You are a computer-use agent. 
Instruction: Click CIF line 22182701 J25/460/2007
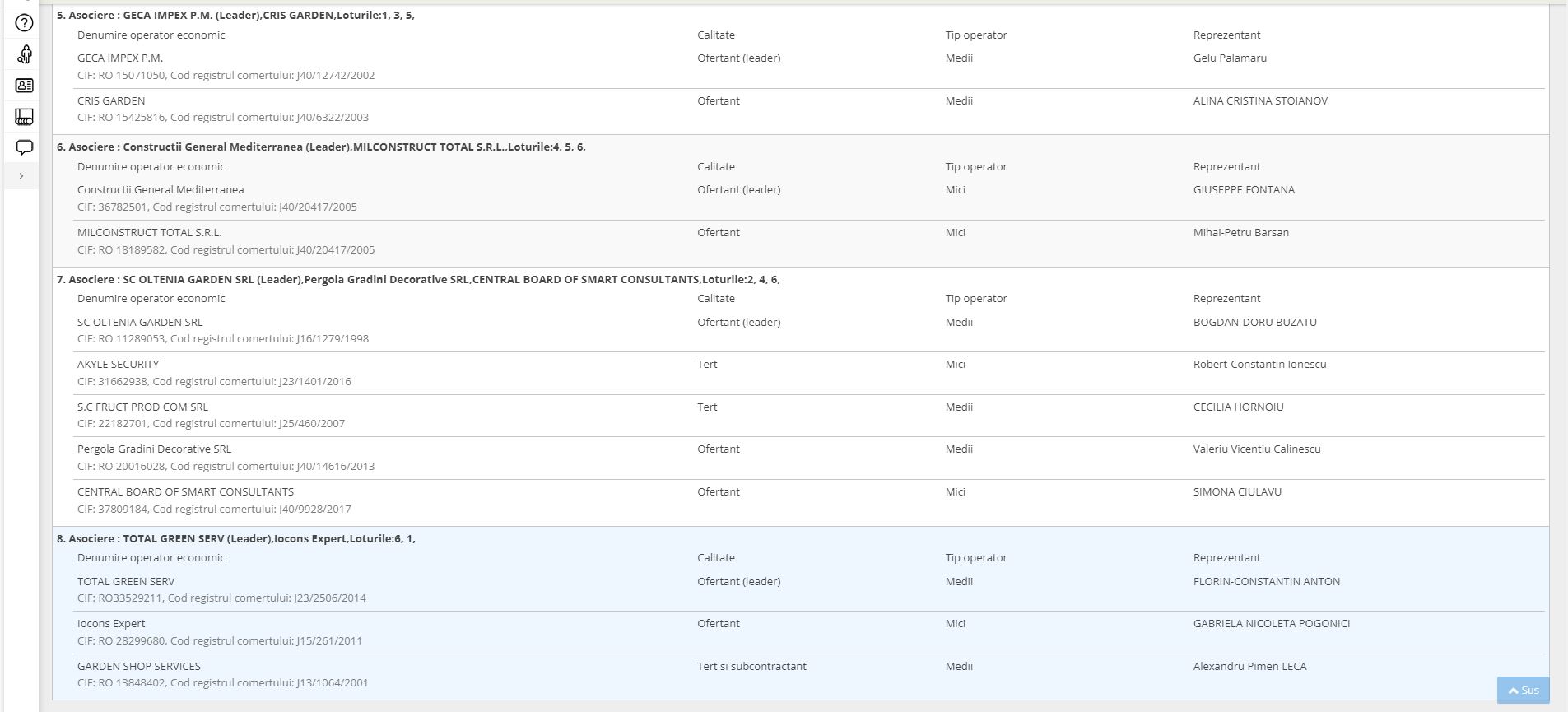(x=211, y=423)
